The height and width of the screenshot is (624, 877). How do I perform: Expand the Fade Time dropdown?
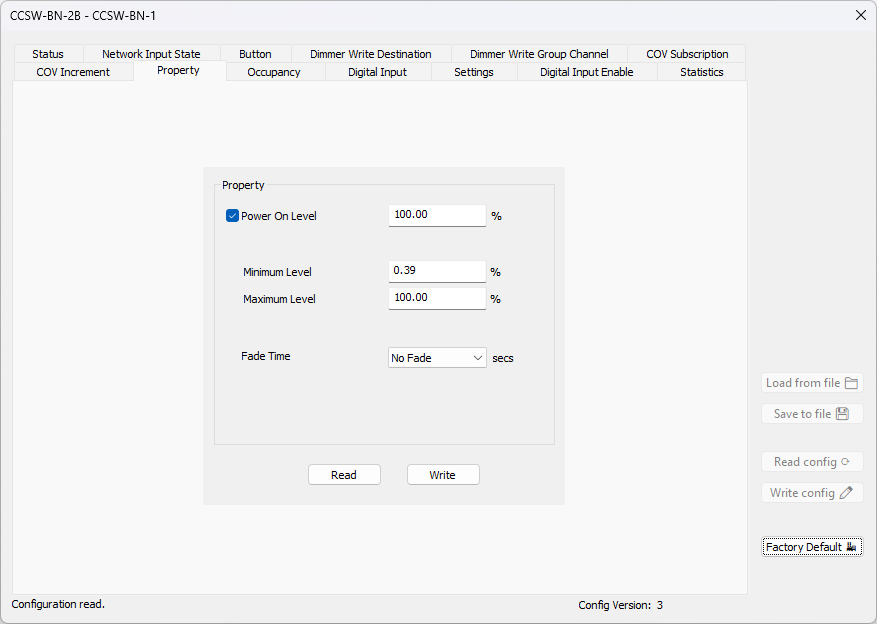(437, 358)
